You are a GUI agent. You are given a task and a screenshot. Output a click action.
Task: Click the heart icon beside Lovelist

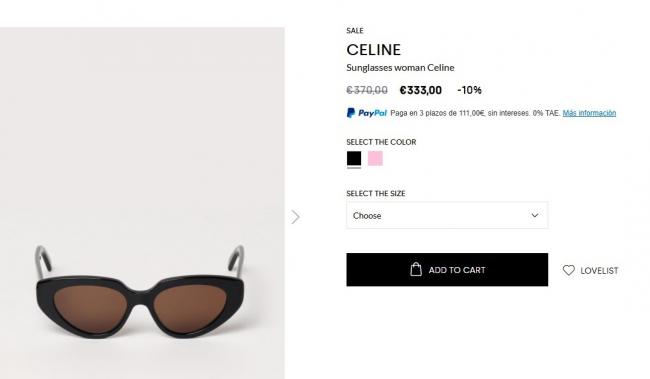pyautogui.click(x=568, y=270)
